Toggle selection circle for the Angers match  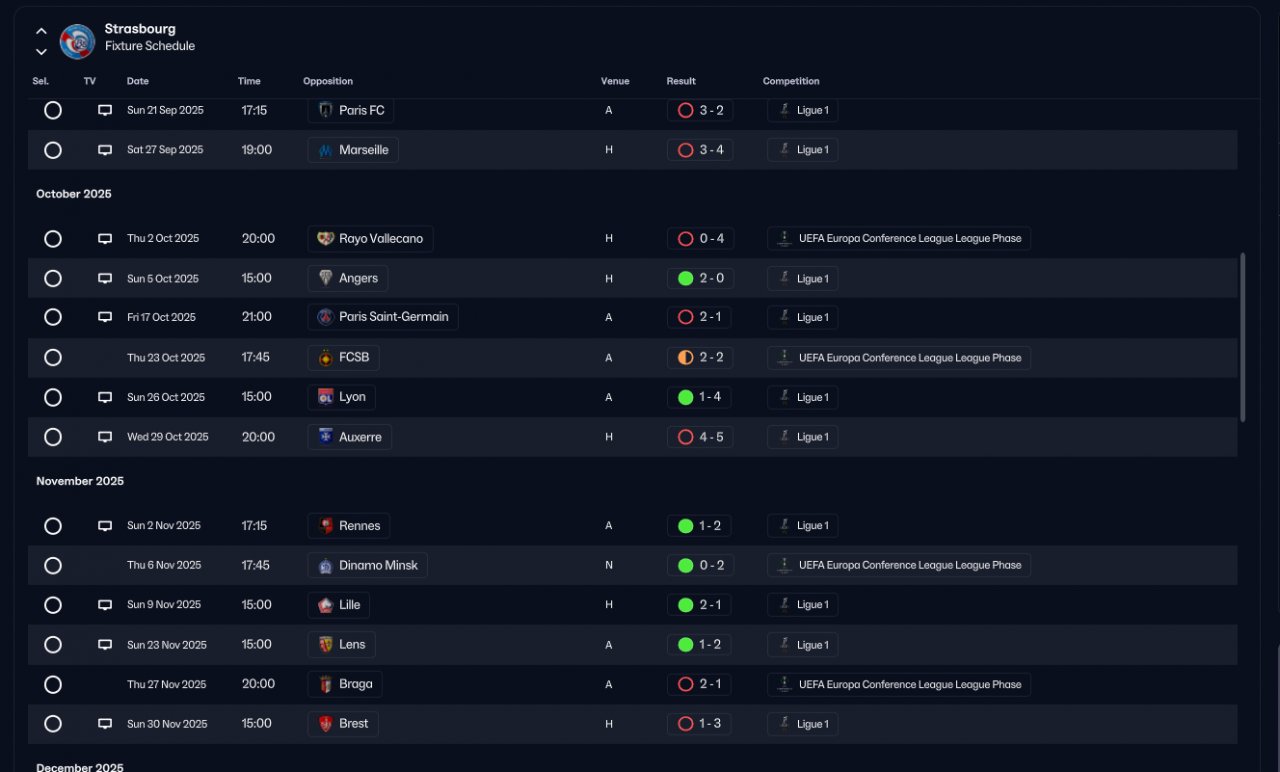tap(53, 278)
